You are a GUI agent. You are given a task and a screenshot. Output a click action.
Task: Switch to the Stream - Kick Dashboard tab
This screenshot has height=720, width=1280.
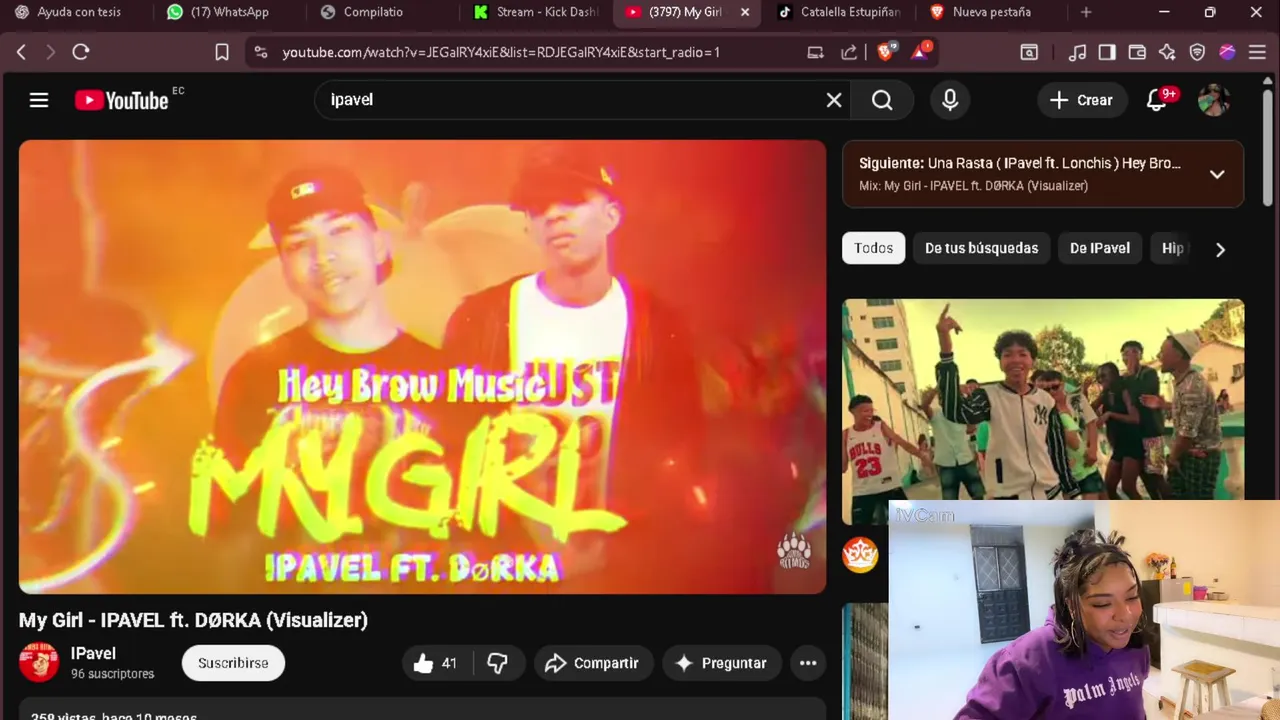pyautogui.click(x=536, y=12)
